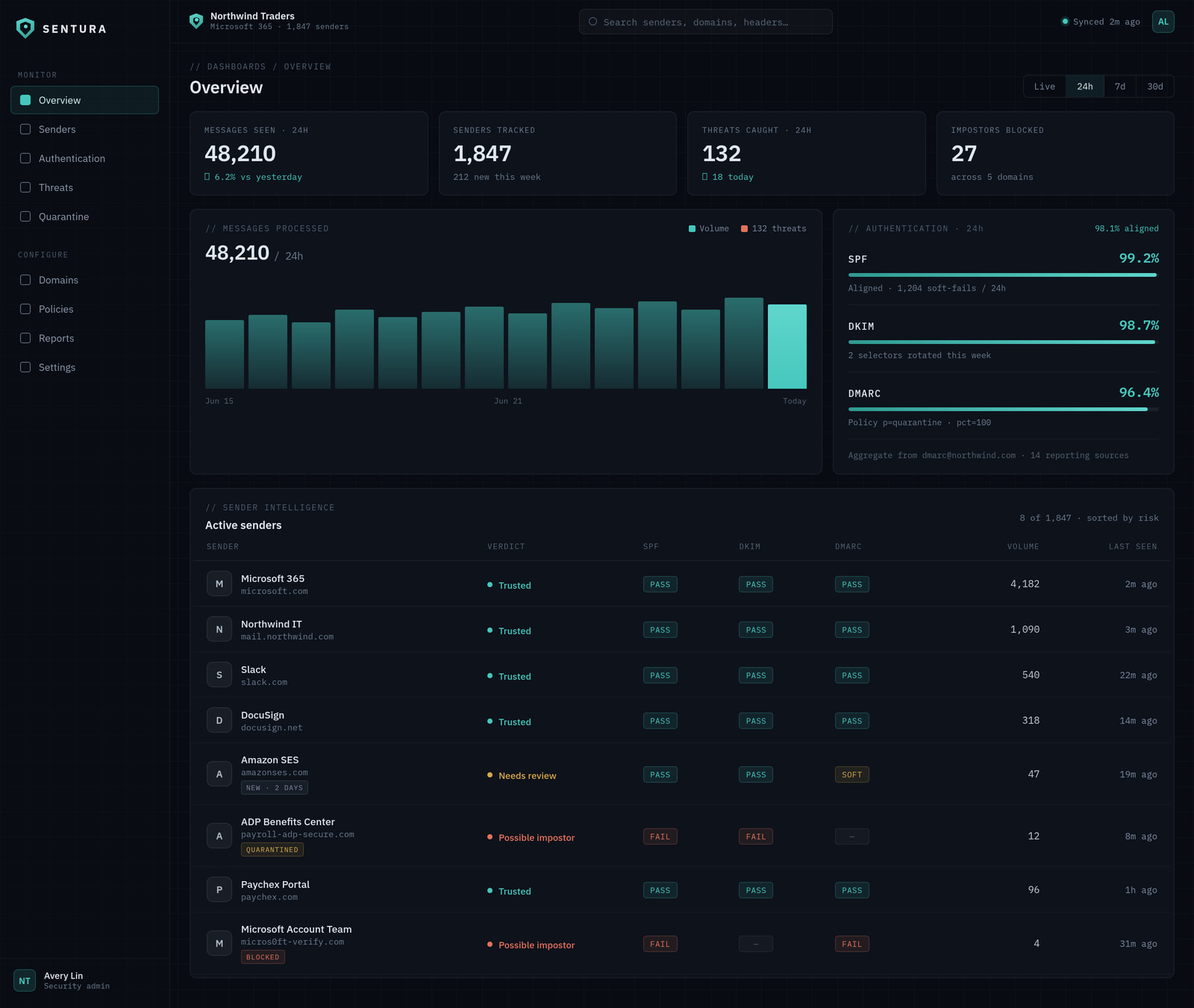Click the Amazon SES sender A avatar

click(219, 774)
